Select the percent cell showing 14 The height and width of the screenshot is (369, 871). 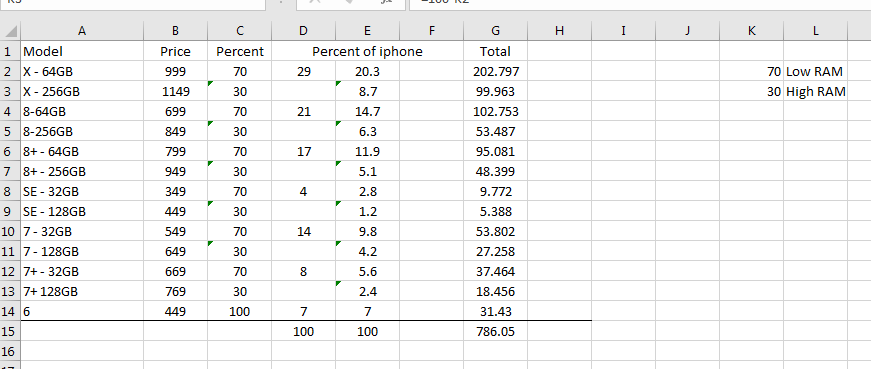click(x=303, y=232)
